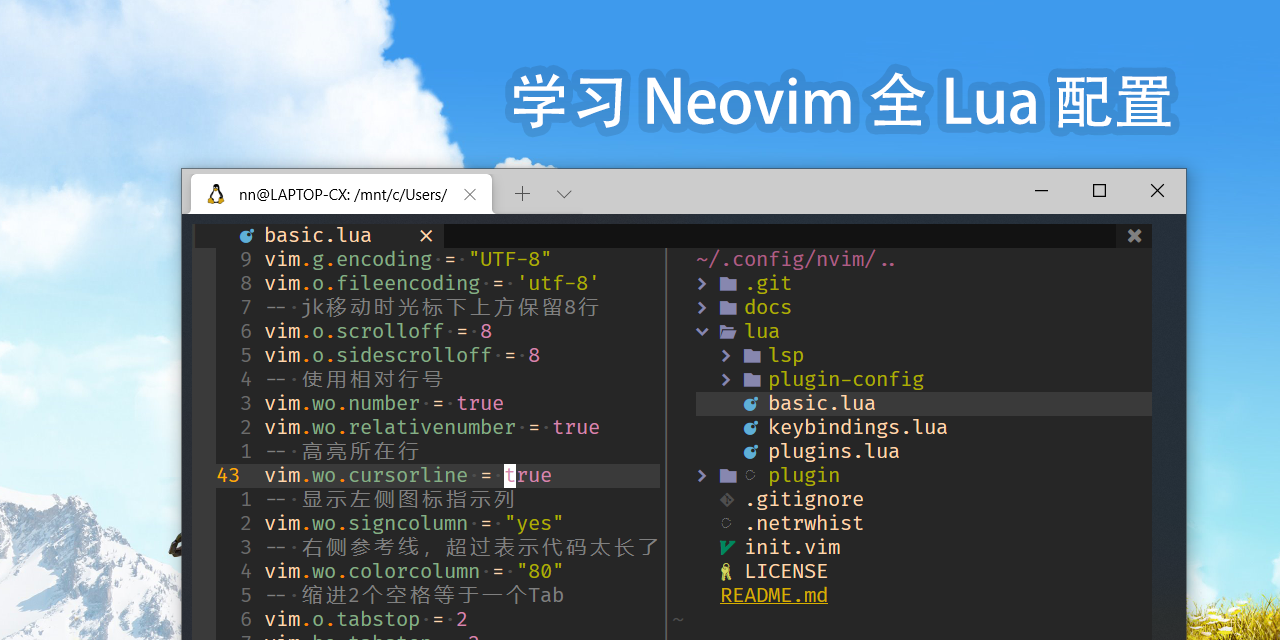Click the X at right end of bufferline
Viewport: 1280px width, 640px height.
click(1134, 236)
